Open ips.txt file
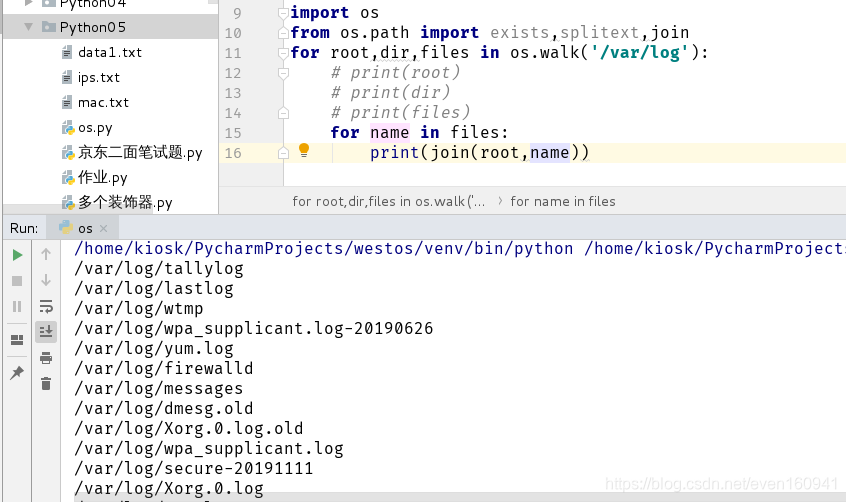This screenshot has height=502, width=846. click(x=99, y=77)
